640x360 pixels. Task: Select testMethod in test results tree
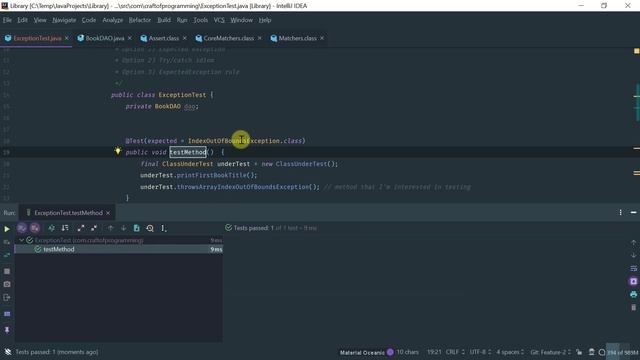pos(118,249)
